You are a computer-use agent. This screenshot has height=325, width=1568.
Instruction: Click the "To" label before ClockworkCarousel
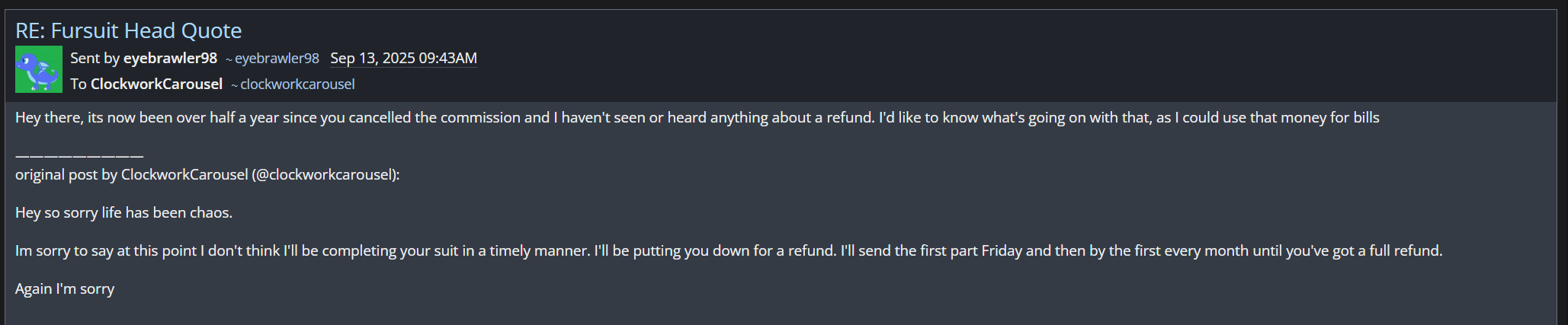(79, 84)
